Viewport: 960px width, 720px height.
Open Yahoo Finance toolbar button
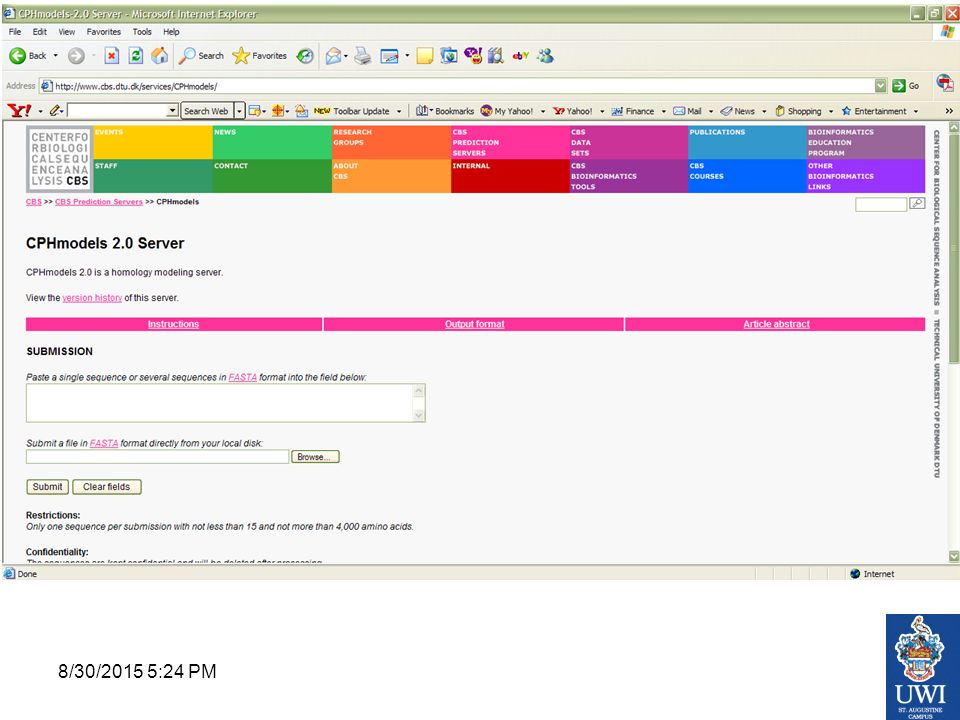tap(633, 111)
